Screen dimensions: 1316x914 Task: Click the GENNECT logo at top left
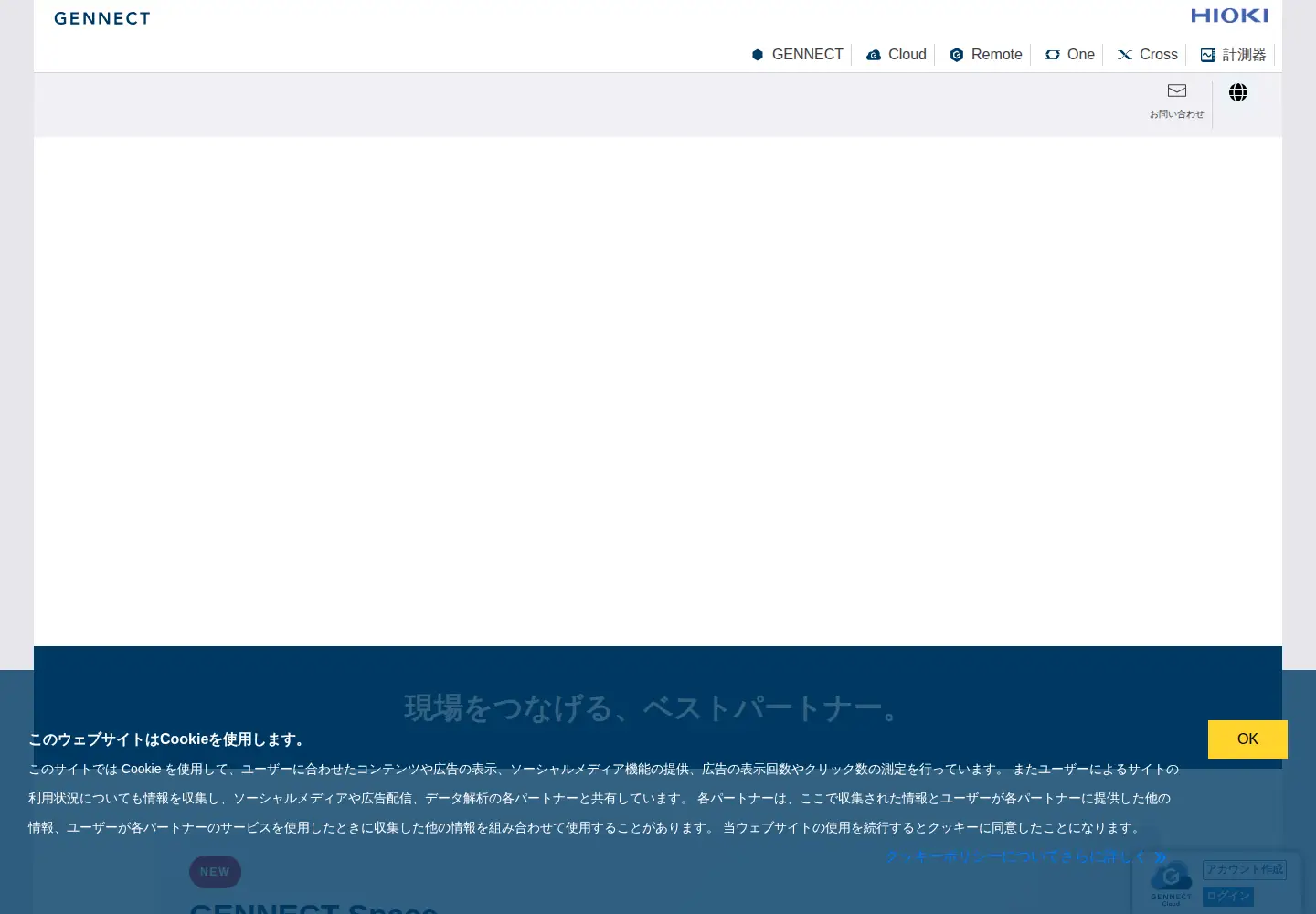point(102,18)
